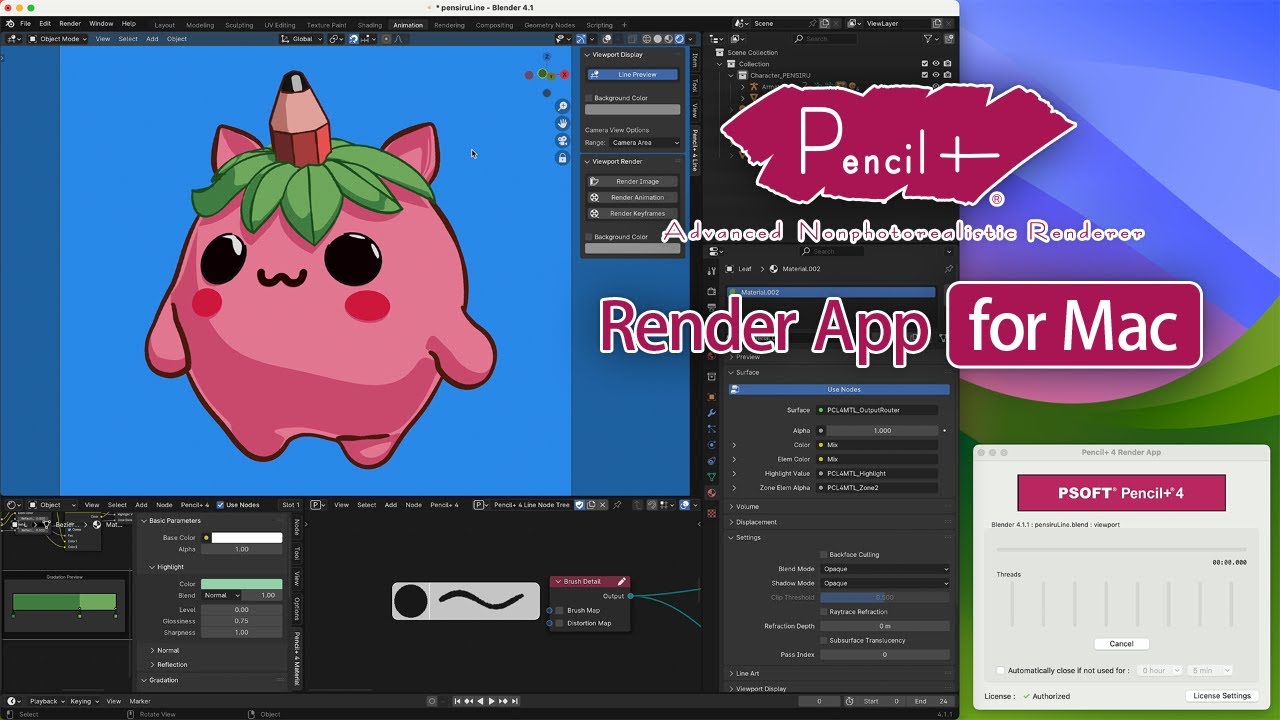Open License Settings in the Render App
Viewport: 1280px width, 720px height.
pos(1222,696)
